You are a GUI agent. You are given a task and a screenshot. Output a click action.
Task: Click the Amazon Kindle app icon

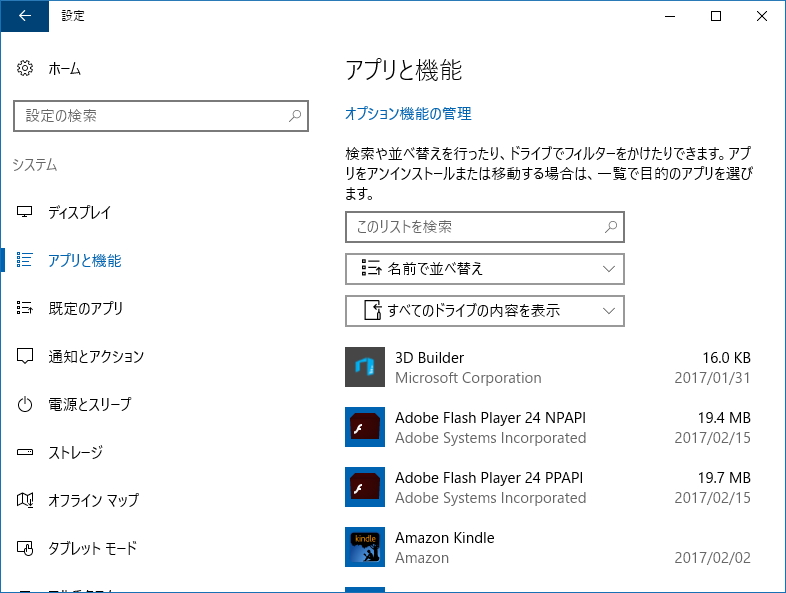(x=365, y=547)
